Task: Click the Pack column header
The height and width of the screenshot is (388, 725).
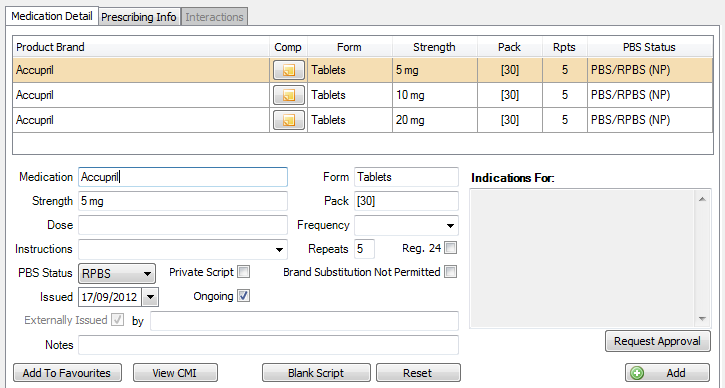Action: (x=510, y=47)
